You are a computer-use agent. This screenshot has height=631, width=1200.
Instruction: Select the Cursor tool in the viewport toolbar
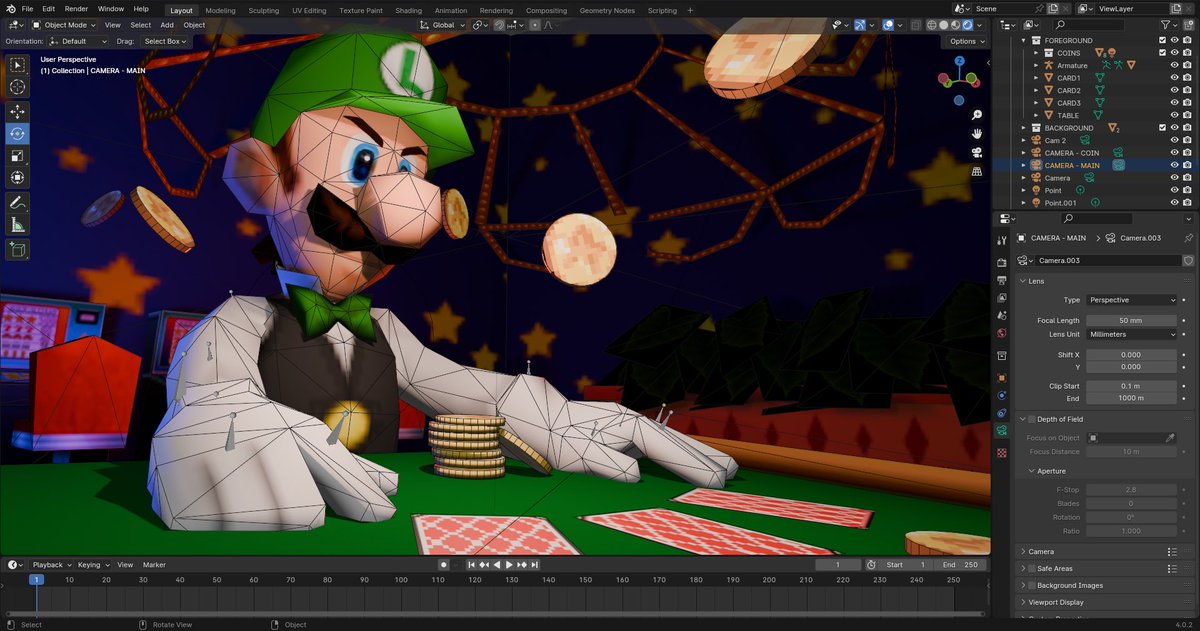(18, 87)
